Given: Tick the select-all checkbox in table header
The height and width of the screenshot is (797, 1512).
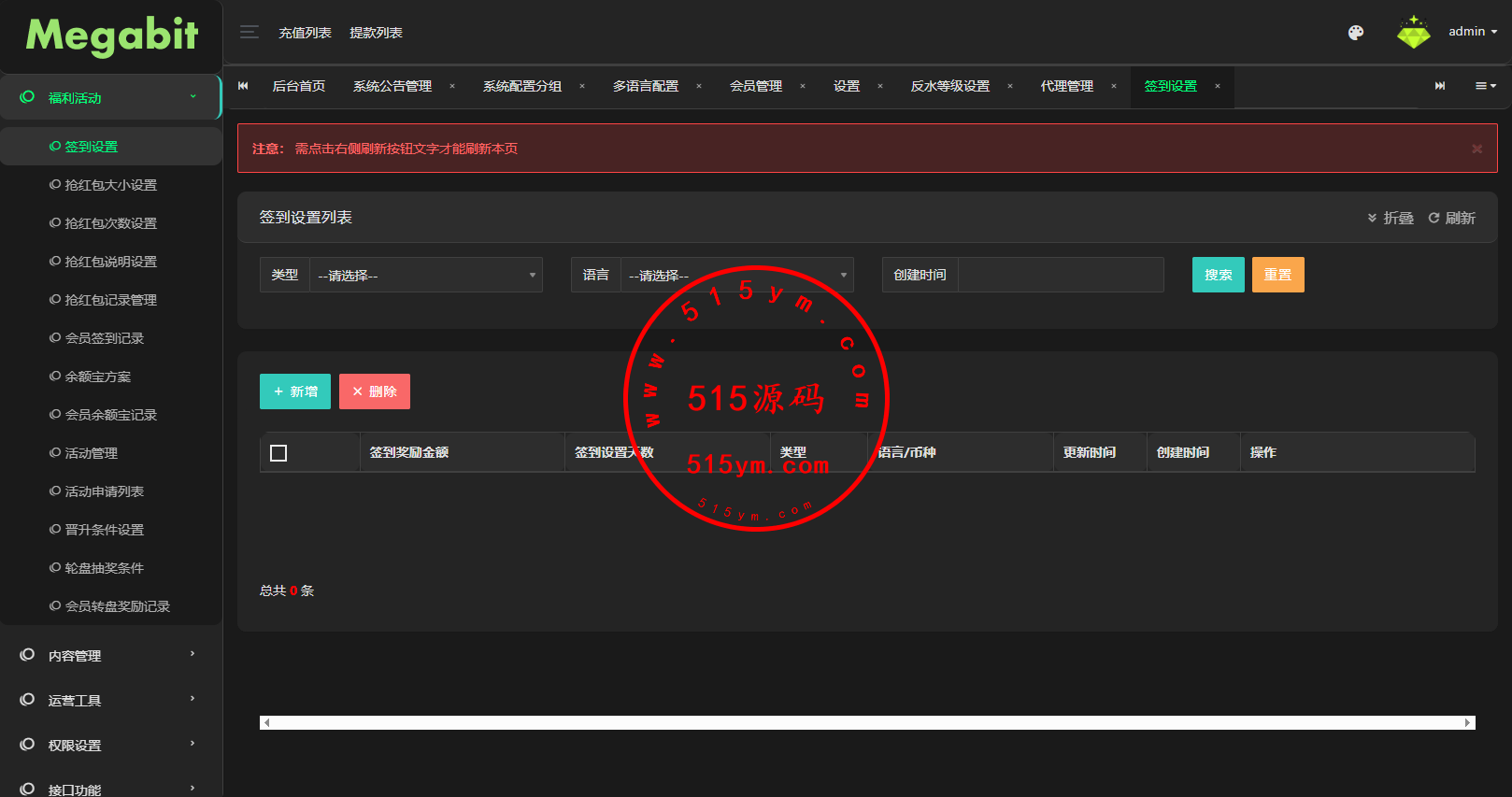Looking at the screenshot, I should [x=278, y=453].
